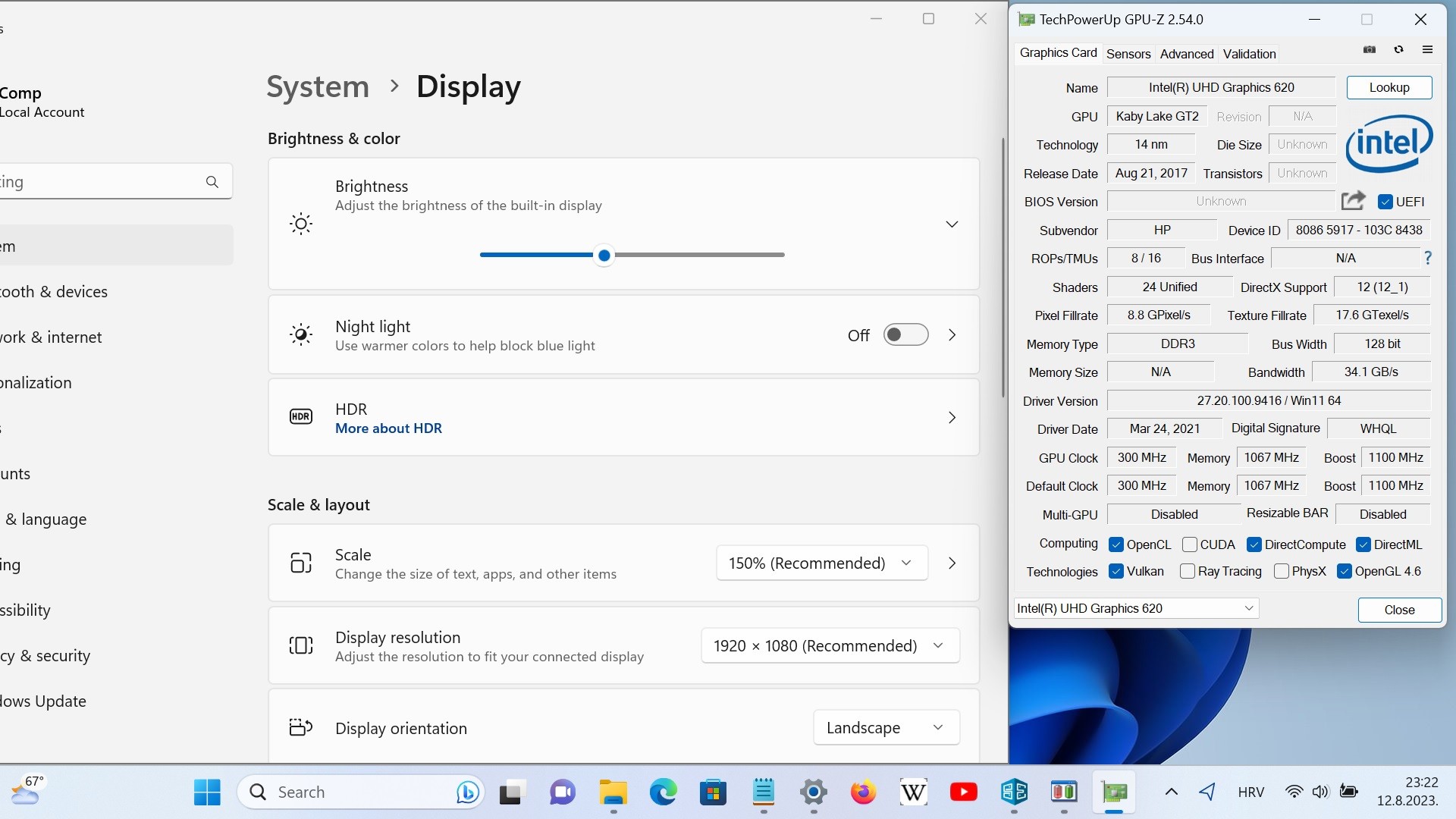Image resolution: width=1456 pixels, height=819 pixels.
Task: Click the search magnifier in Settings
Action: [212, 182]
